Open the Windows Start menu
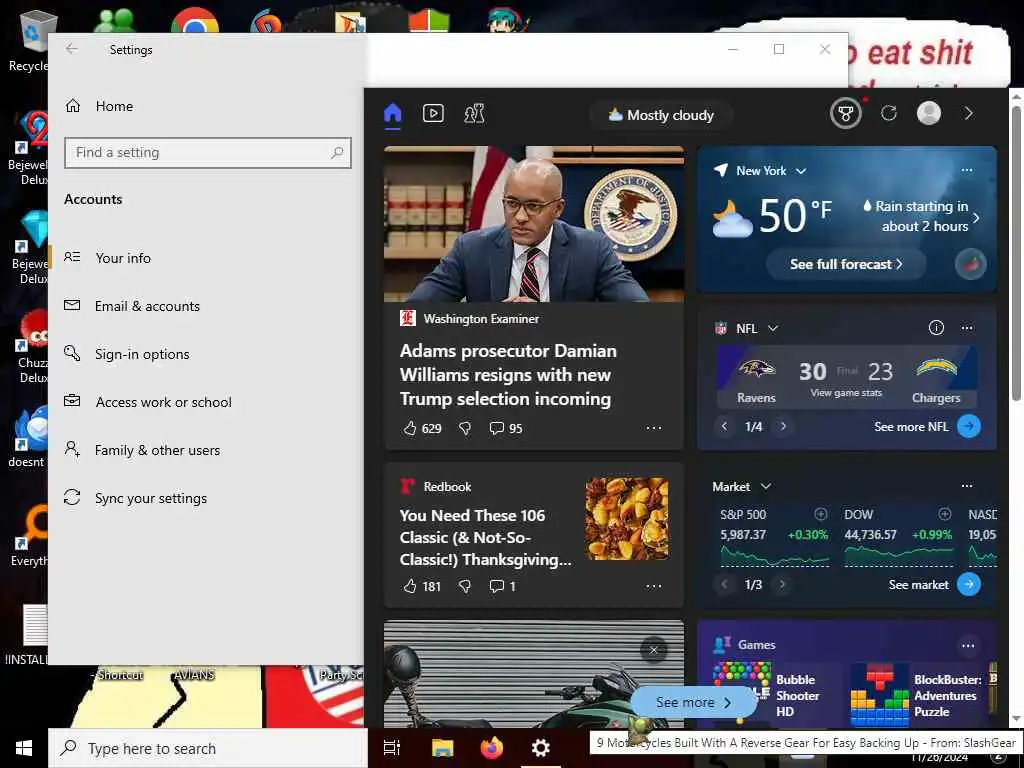The height and width of the screenshot is (768, 1024). click(x=24, y=748)
